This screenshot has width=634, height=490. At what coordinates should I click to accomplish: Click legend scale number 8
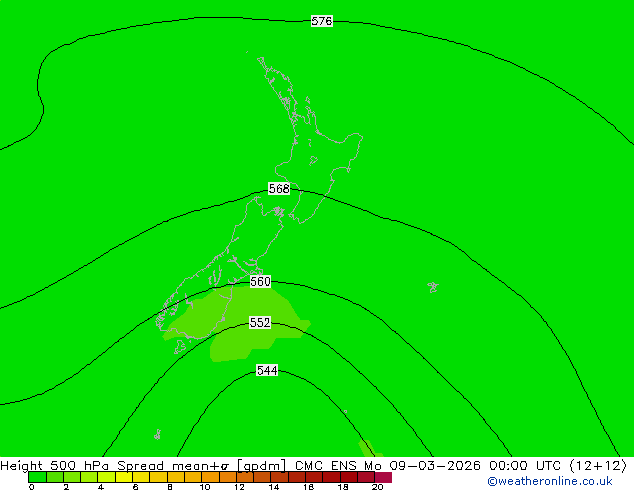(x=170, y=487)
